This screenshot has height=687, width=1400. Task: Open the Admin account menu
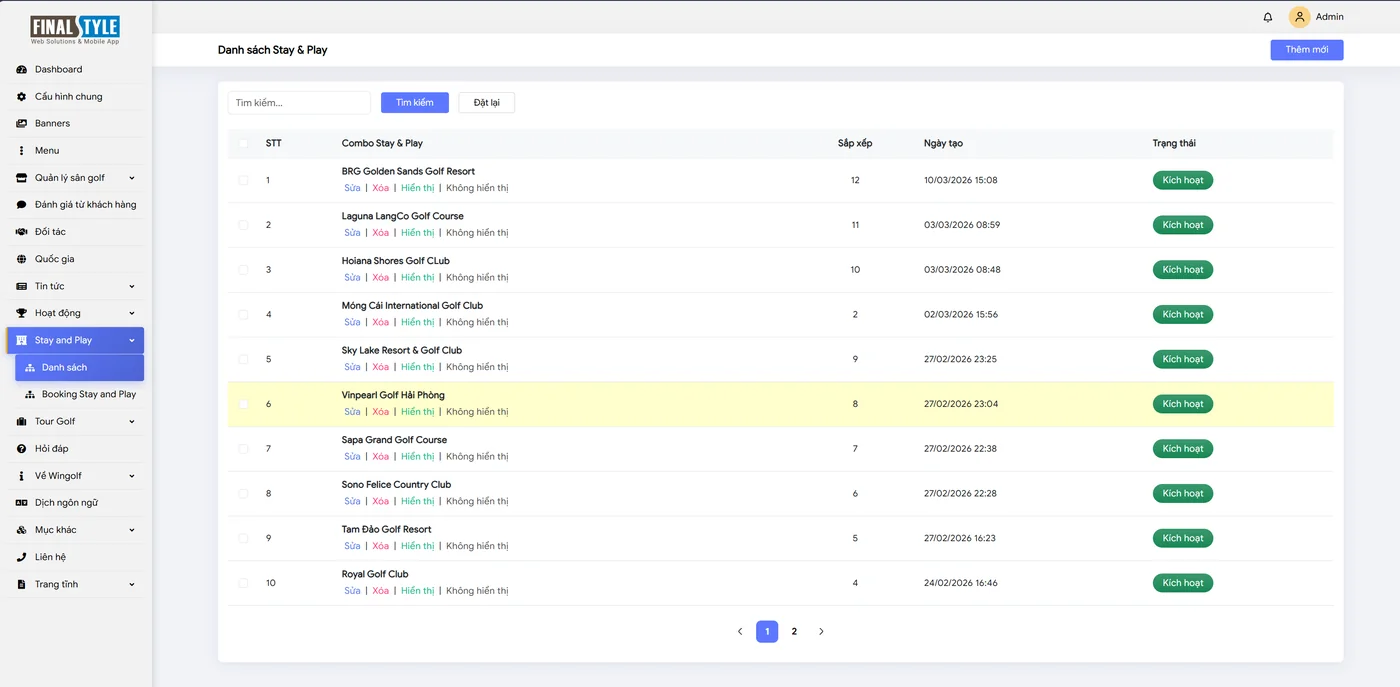(x=1316, y=17)
